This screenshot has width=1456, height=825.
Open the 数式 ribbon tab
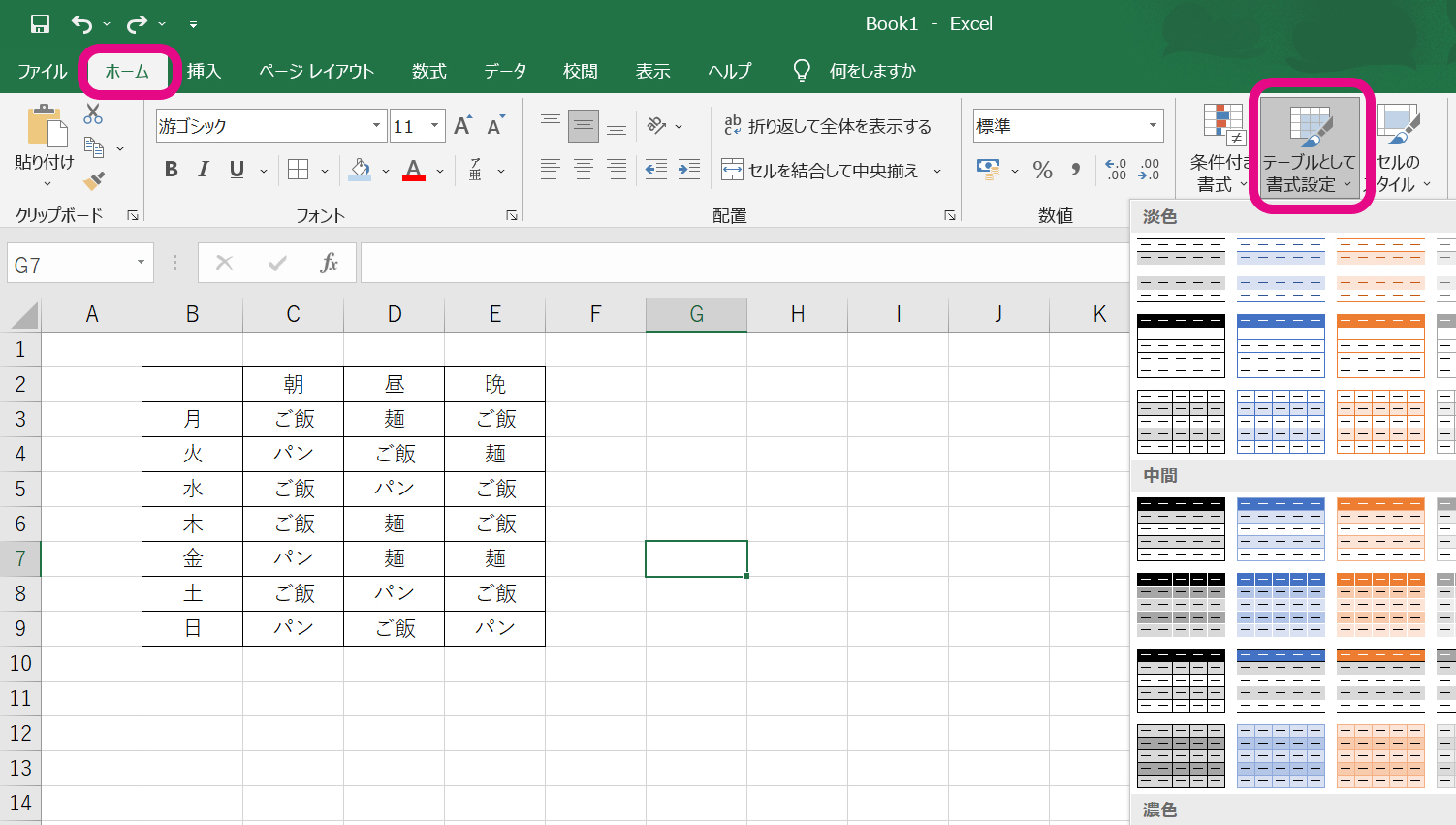click(x=428, y=71)
